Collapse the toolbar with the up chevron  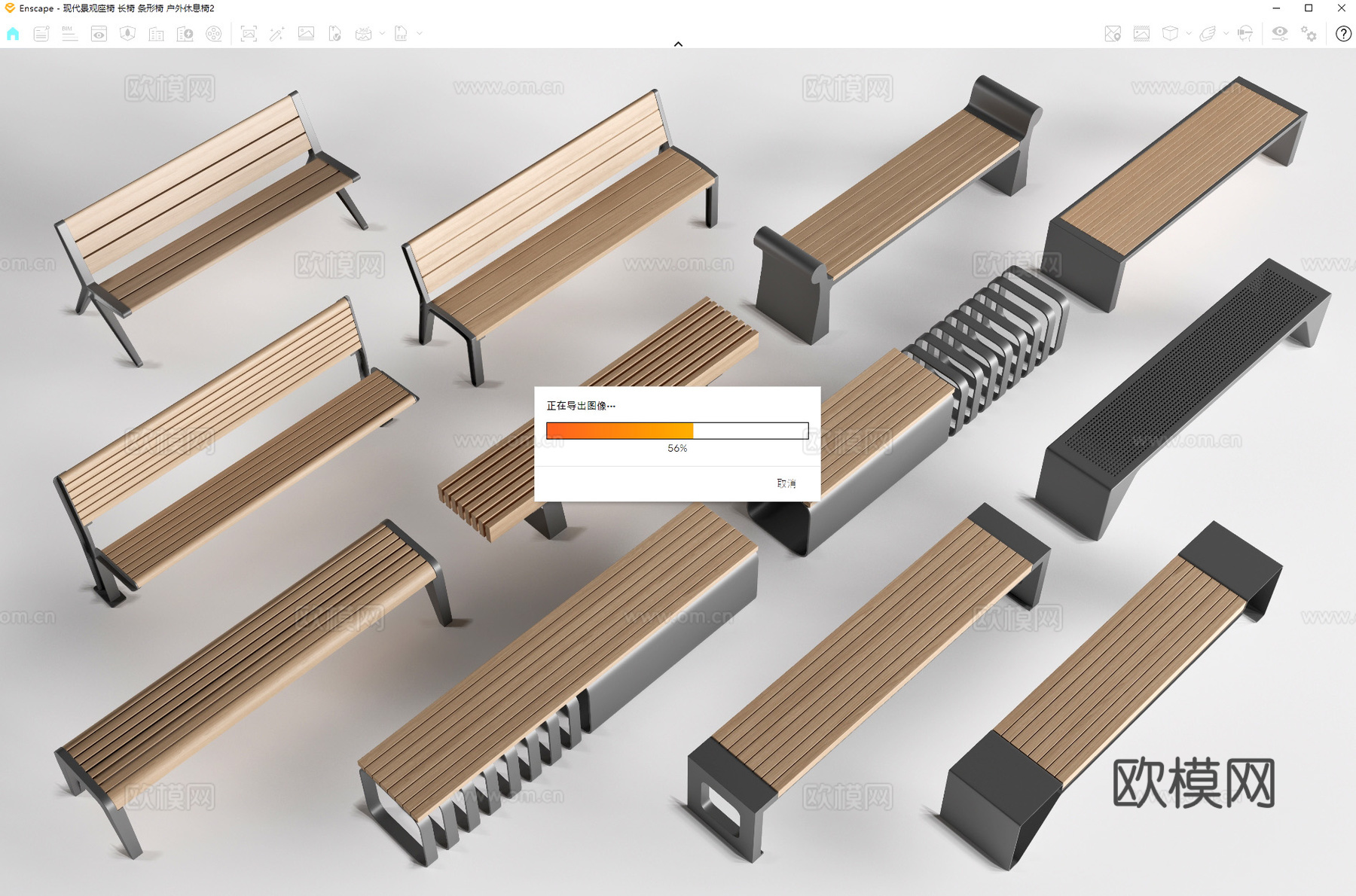tap(678, 44)
